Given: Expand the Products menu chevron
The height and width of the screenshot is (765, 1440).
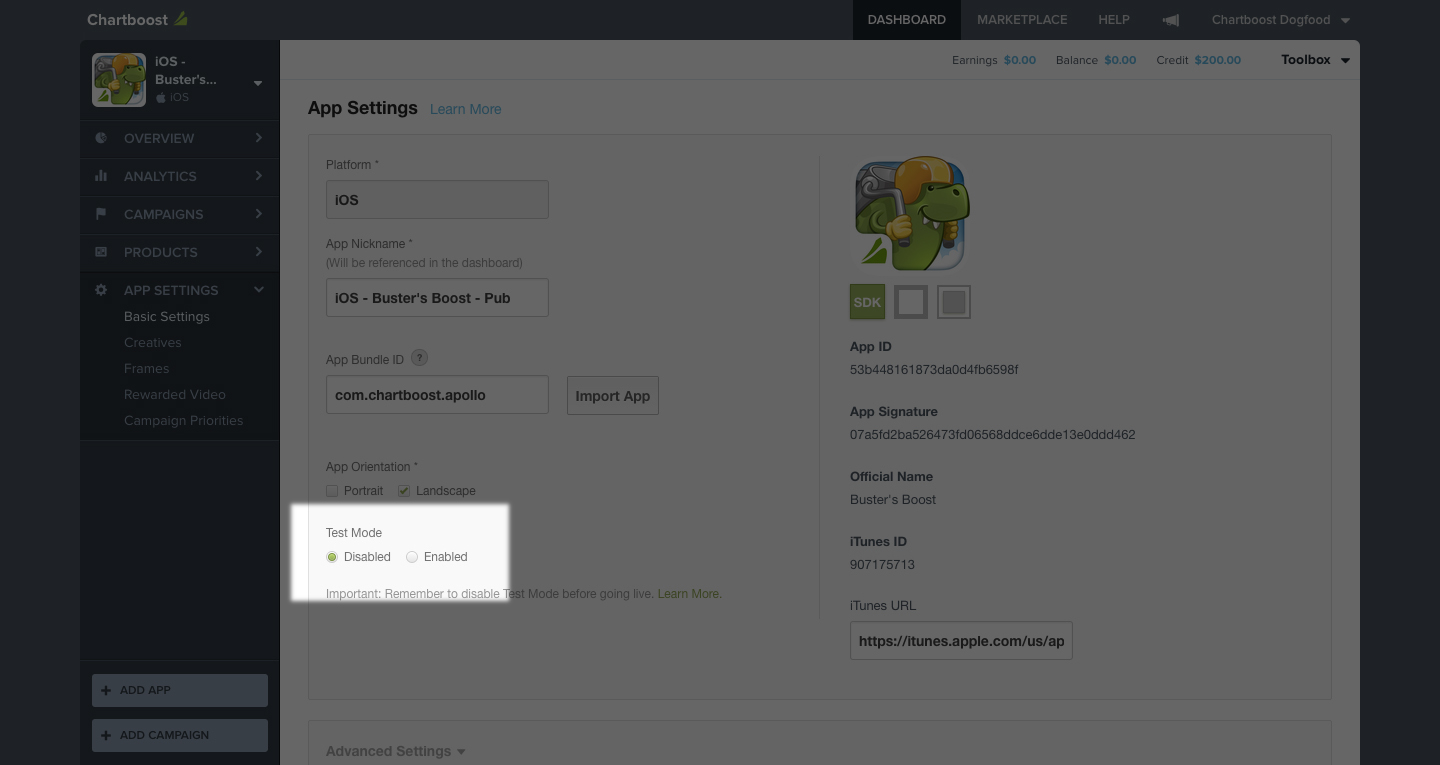Looking at the screenshot, I should [259, 252].
